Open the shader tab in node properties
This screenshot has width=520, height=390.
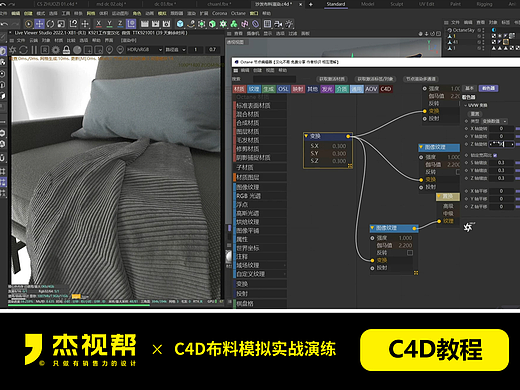tap(488, 88)
